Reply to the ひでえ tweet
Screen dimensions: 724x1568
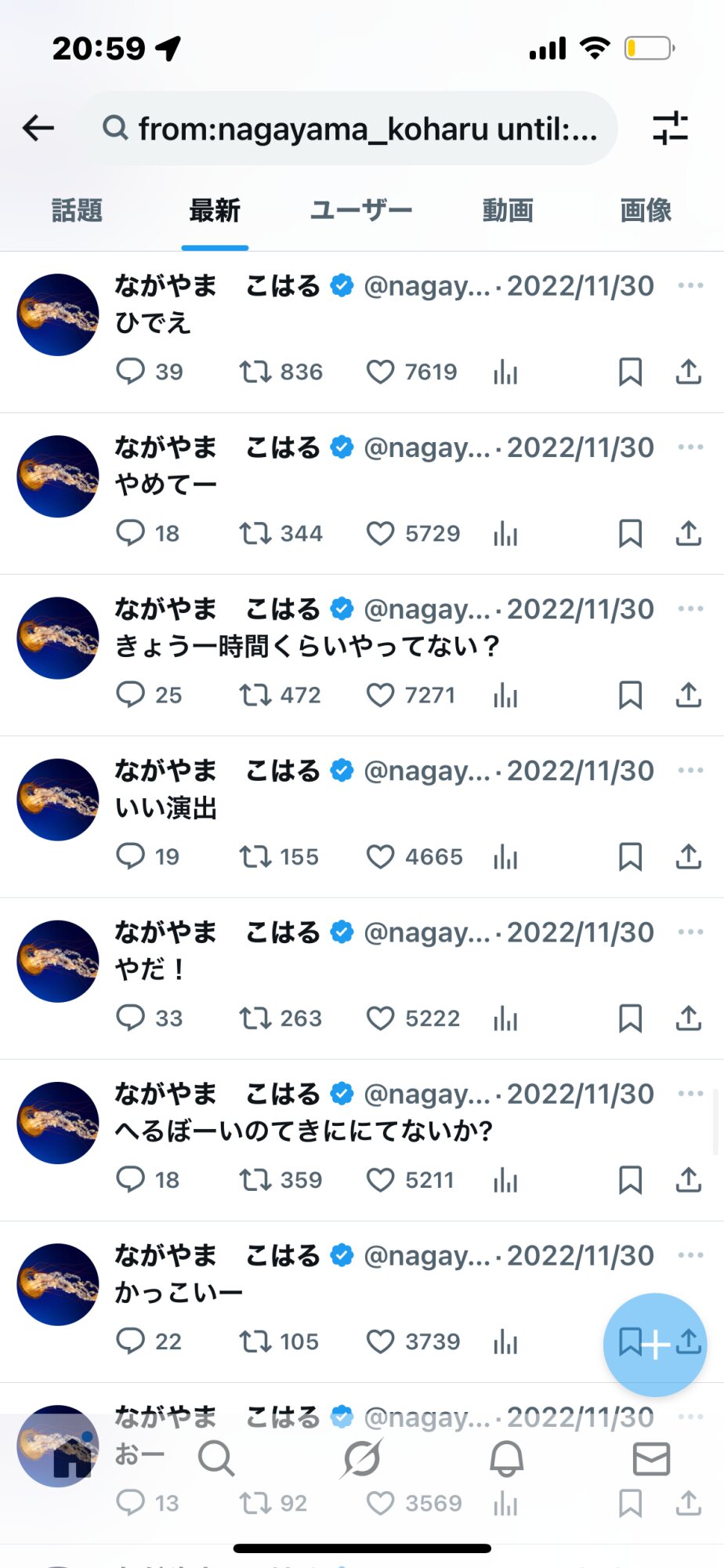click(x=130, y=371)
